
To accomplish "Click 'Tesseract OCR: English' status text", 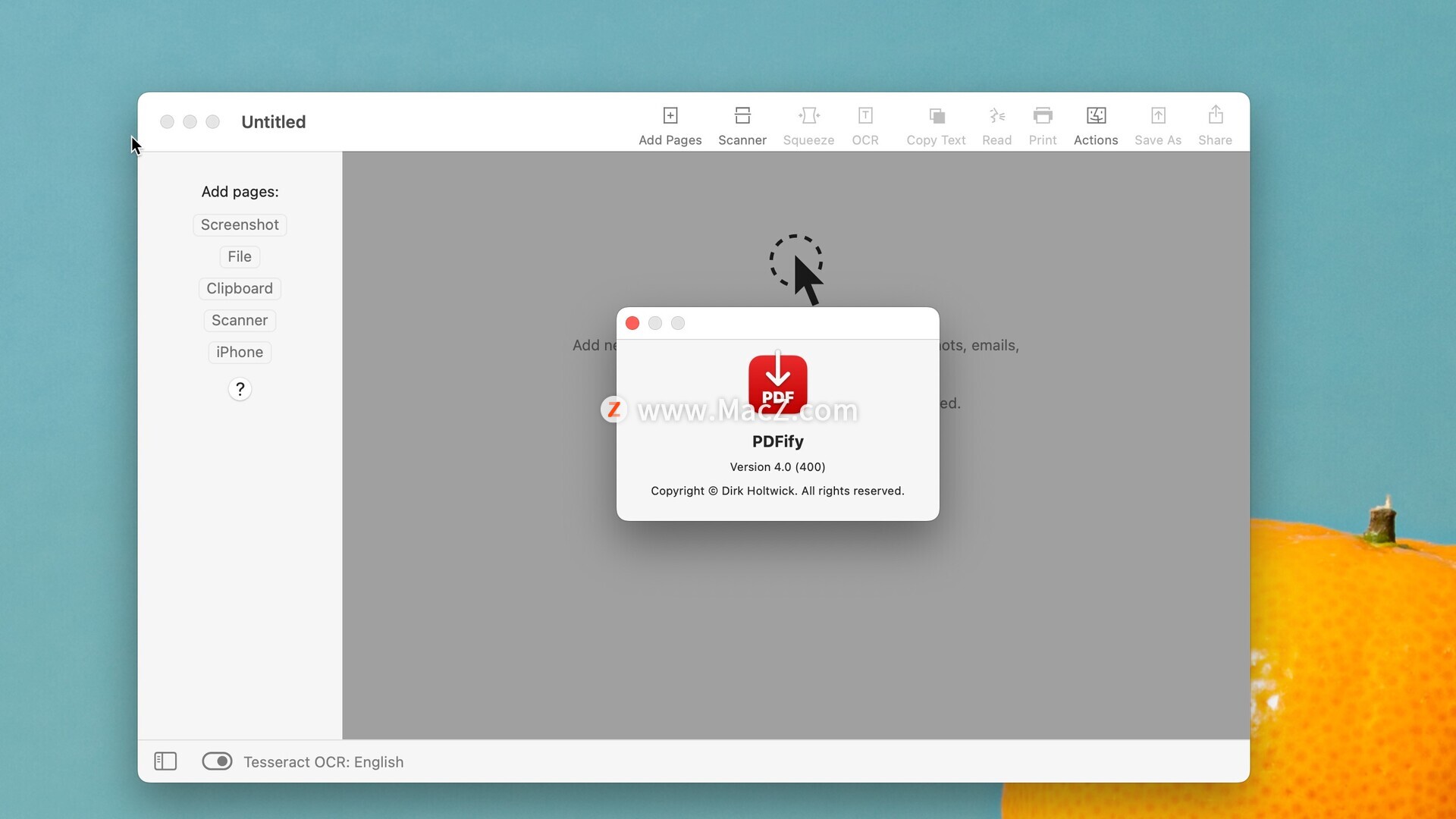I will coord(323,761).
